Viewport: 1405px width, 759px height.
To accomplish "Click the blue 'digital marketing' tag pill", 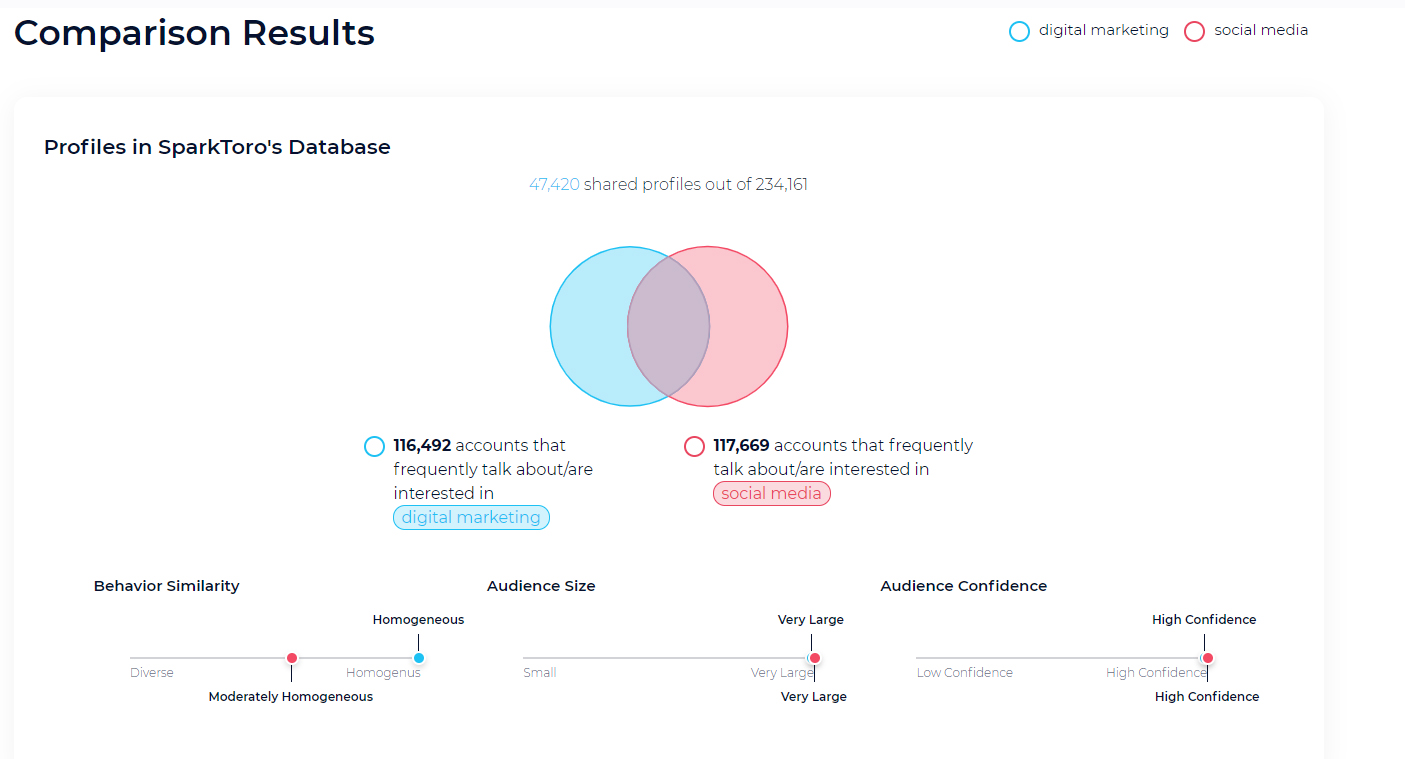I will [x=471, y=517].
